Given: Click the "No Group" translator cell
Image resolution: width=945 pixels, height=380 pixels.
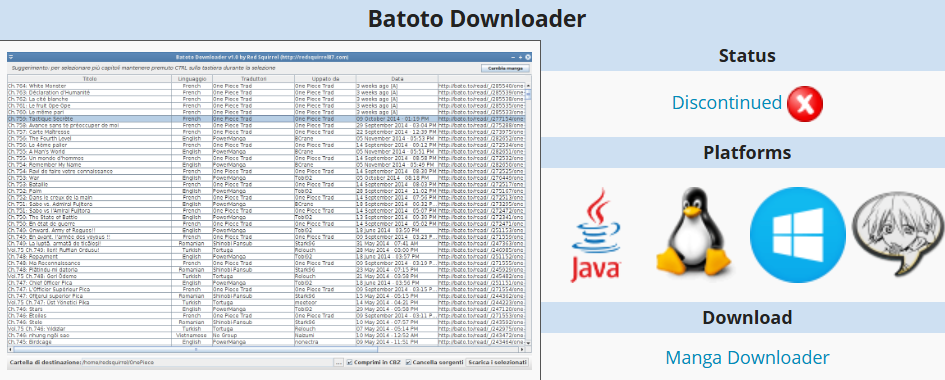Looking at the screenshot, I should coord(253,335).
